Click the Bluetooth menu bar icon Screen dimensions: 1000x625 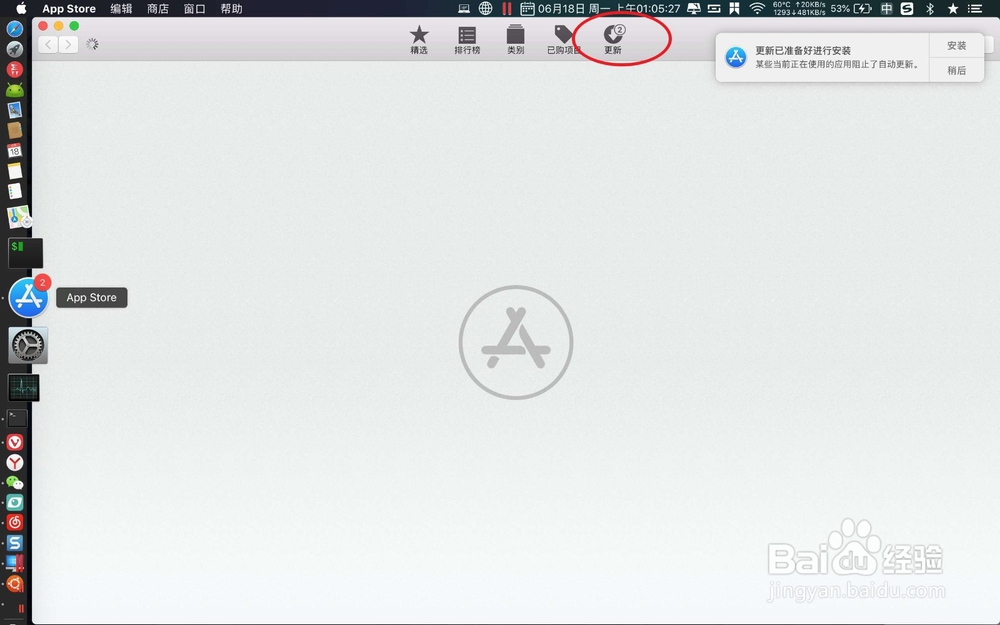[930, 8]
